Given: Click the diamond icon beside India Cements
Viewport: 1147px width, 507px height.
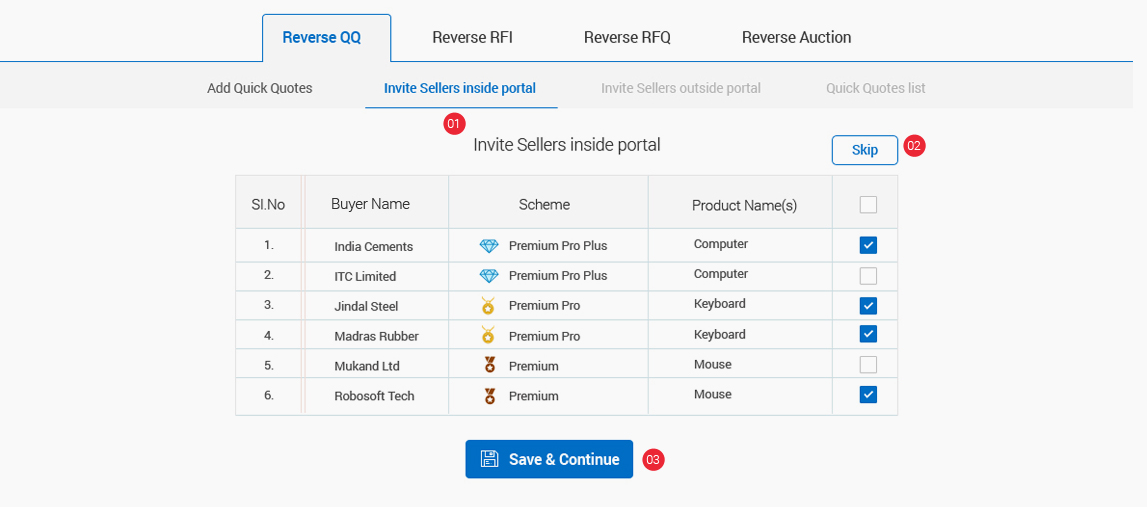Looking at the screenshot, I should (488, 246).
